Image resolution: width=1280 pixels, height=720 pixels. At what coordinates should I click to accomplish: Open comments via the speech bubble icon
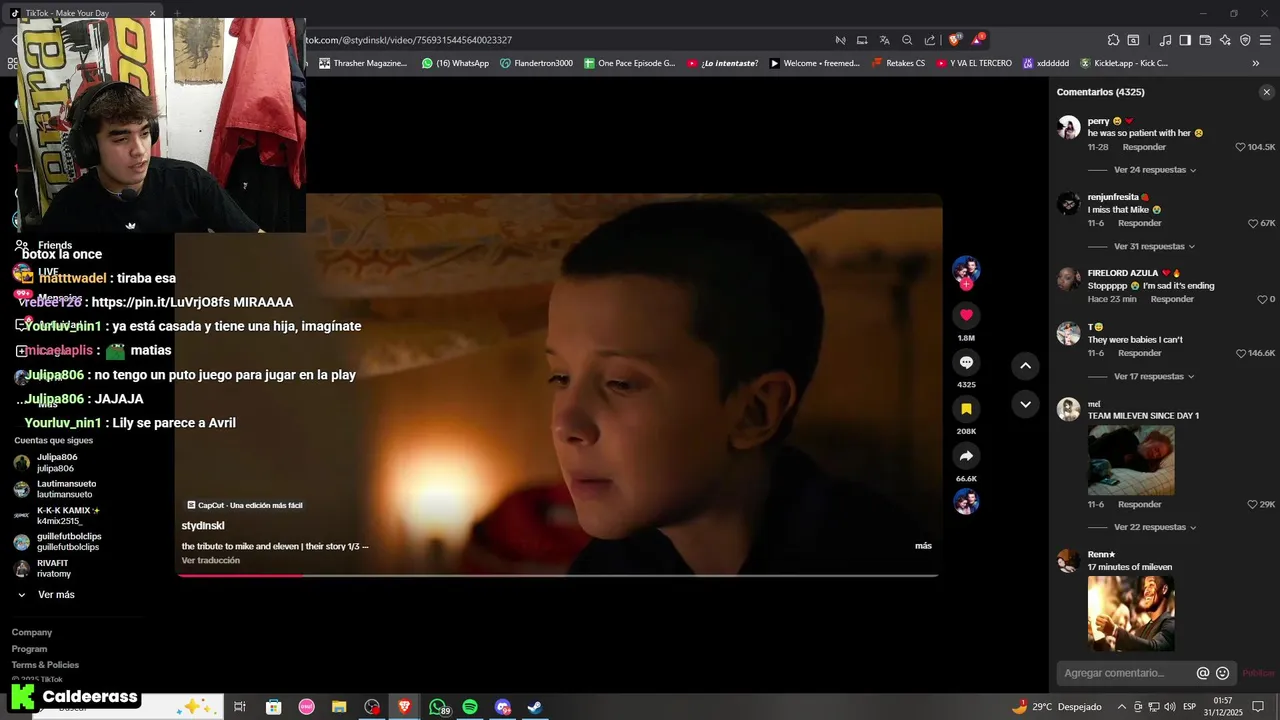click(966, 362)
